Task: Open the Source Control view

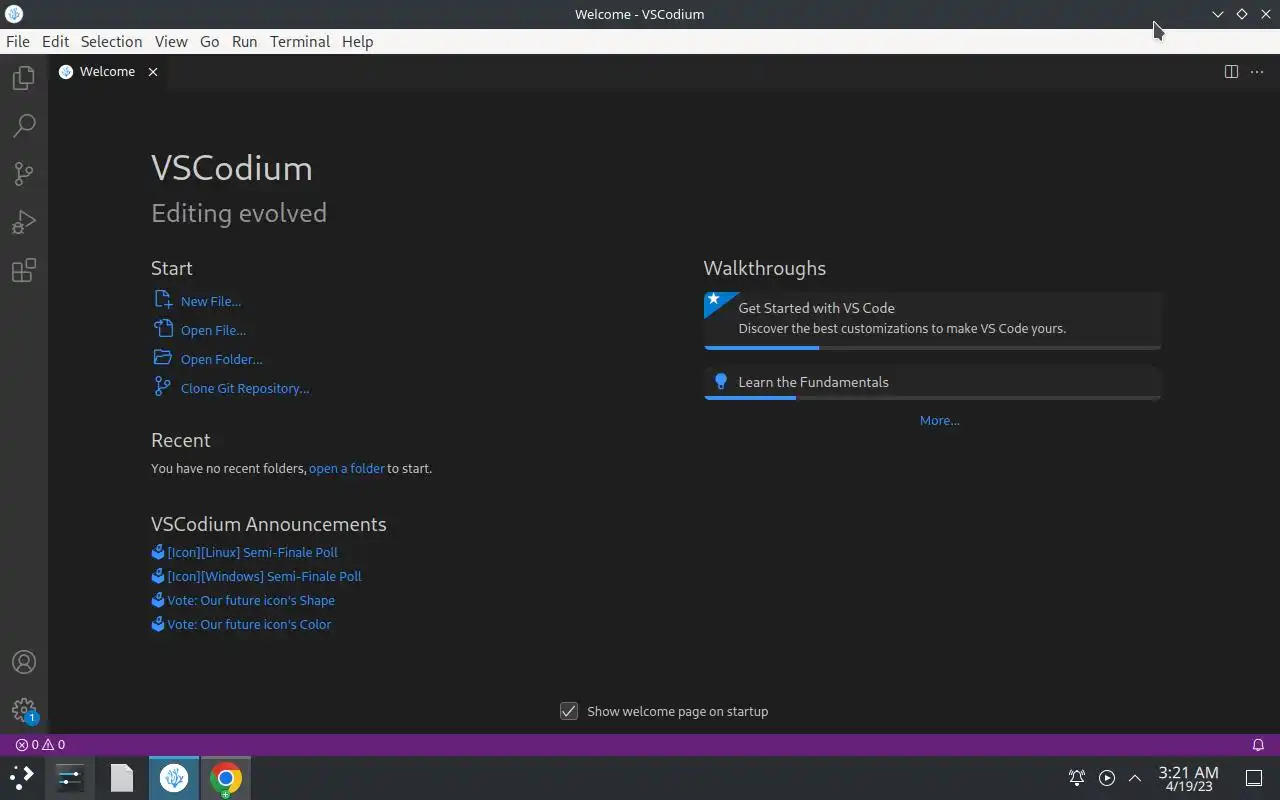Action: [x=24, y=174]
